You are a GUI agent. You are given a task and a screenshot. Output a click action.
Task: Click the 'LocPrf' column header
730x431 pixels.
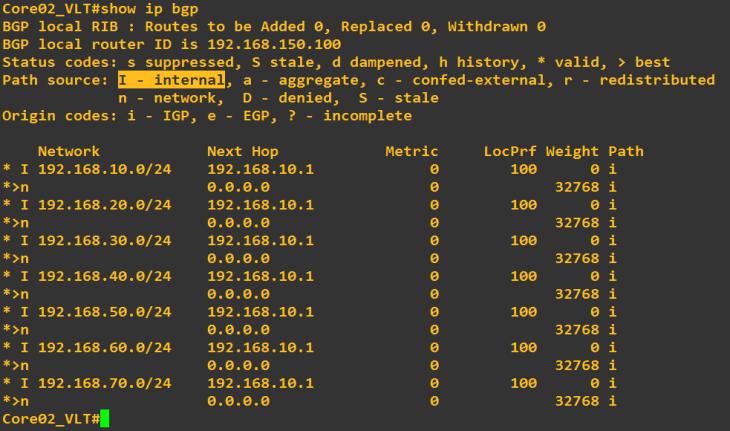pos(510,152)
